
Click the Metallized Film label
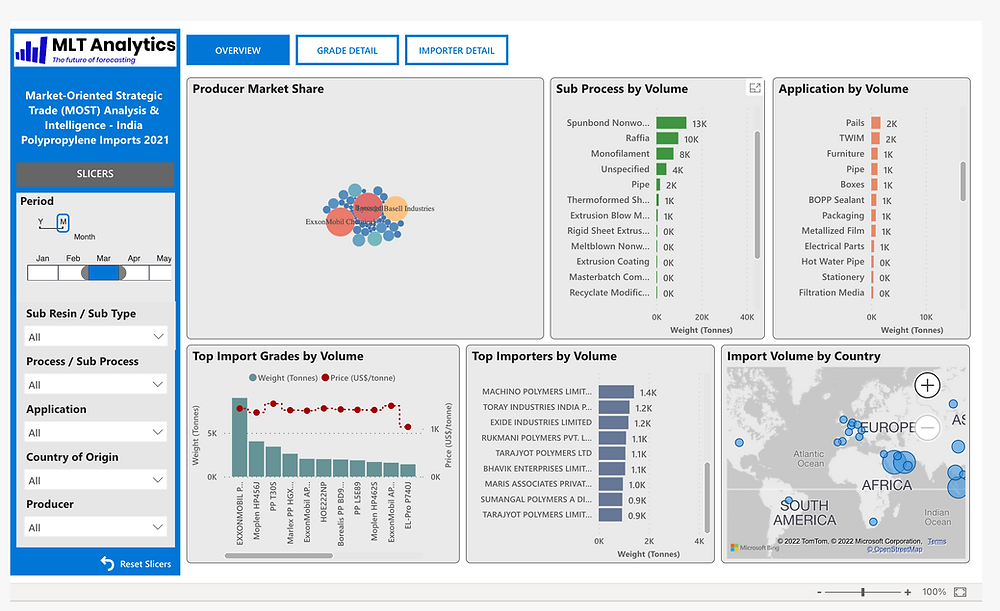coord(833,230)
